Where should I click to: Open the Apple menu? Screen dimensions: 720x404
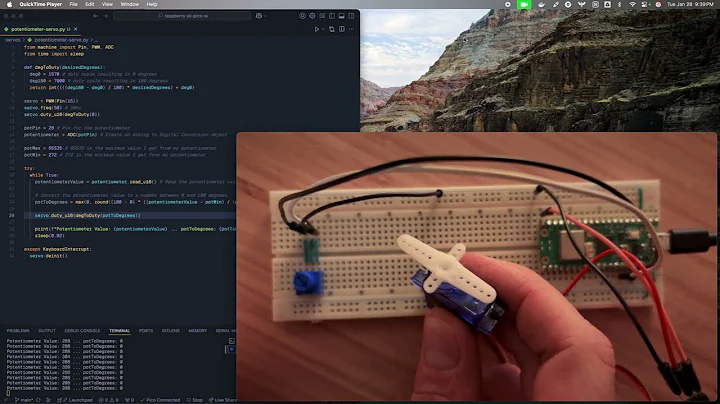click(x=9, y=4)
